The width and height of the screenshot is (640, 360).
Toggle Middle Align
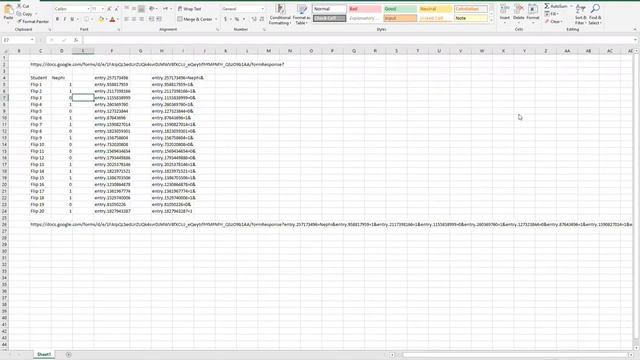click(134, 9)
